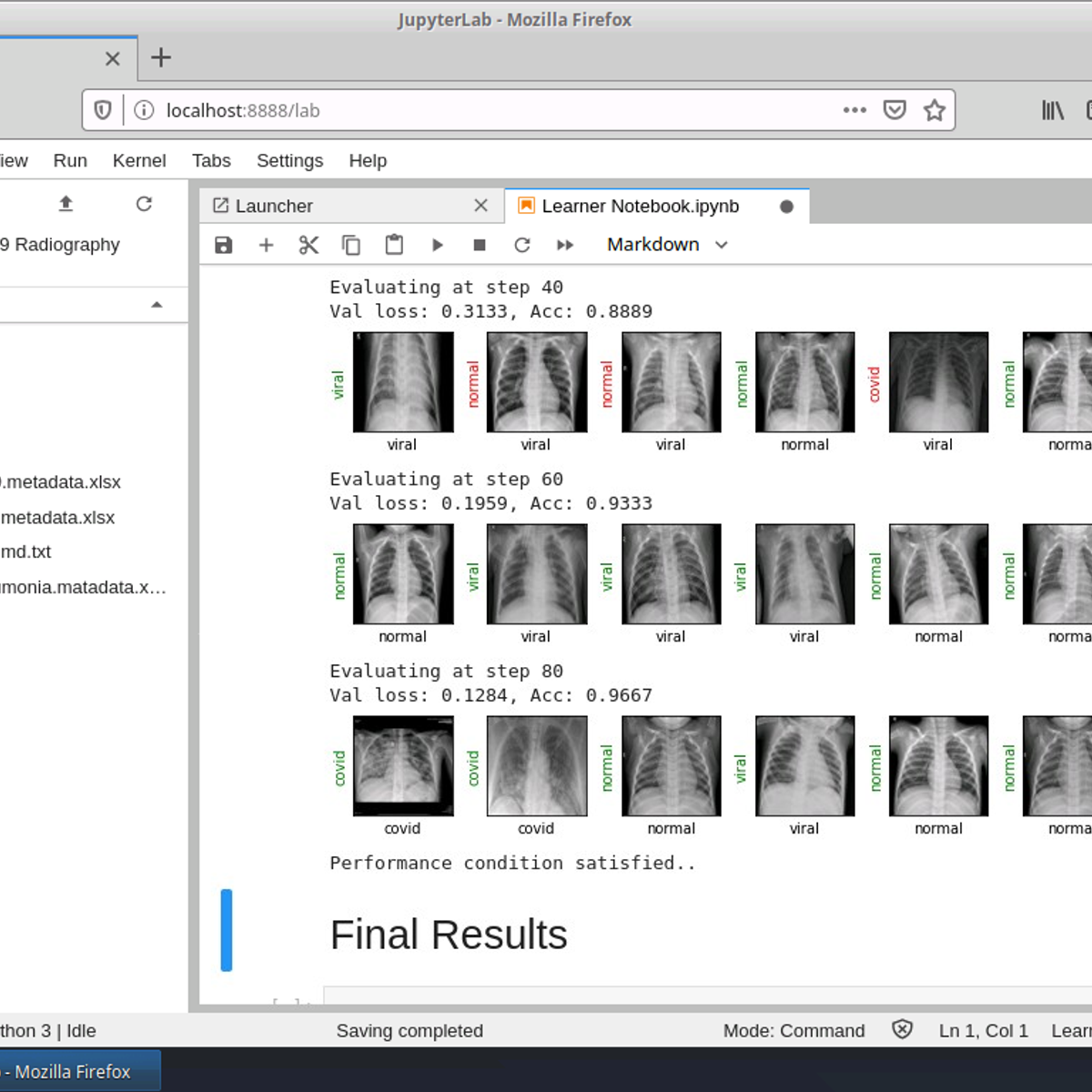Save the notebook with the disk icon
This screenshot has height=1092, width=1092.
point(223,245)
